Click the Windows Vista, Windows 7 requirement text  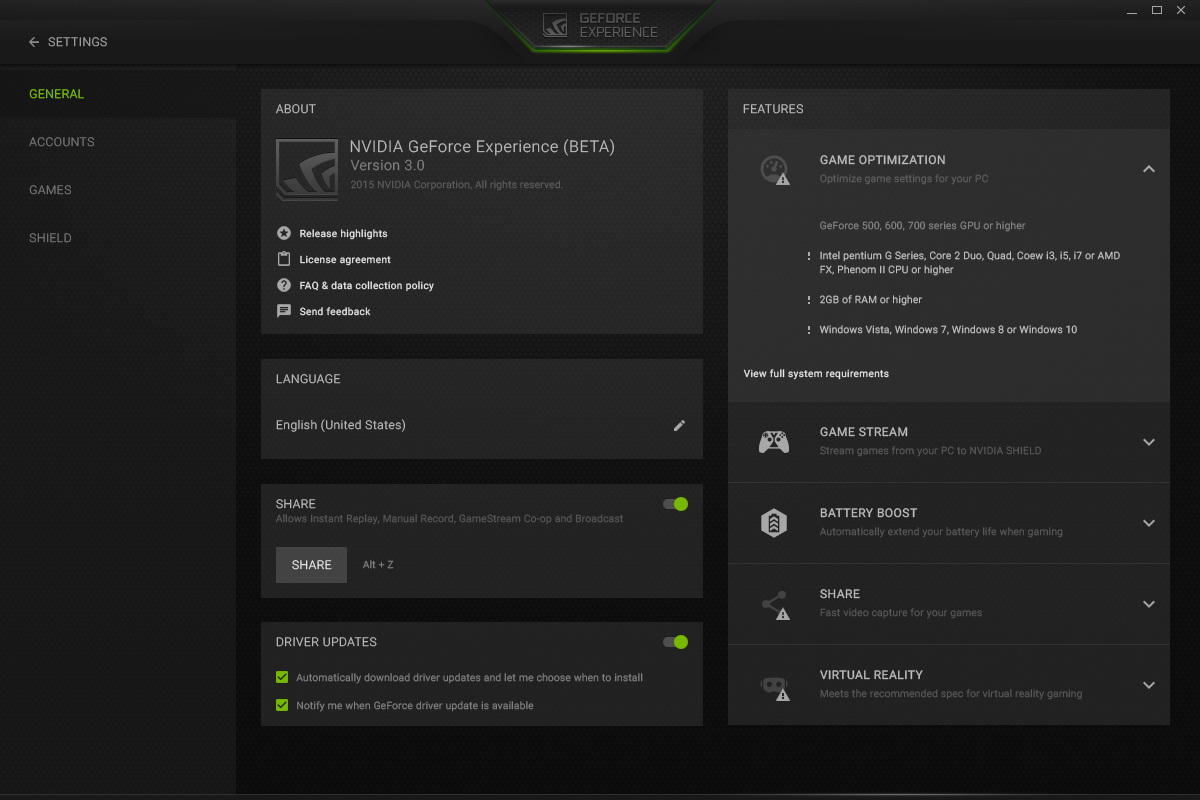(948, 330)
